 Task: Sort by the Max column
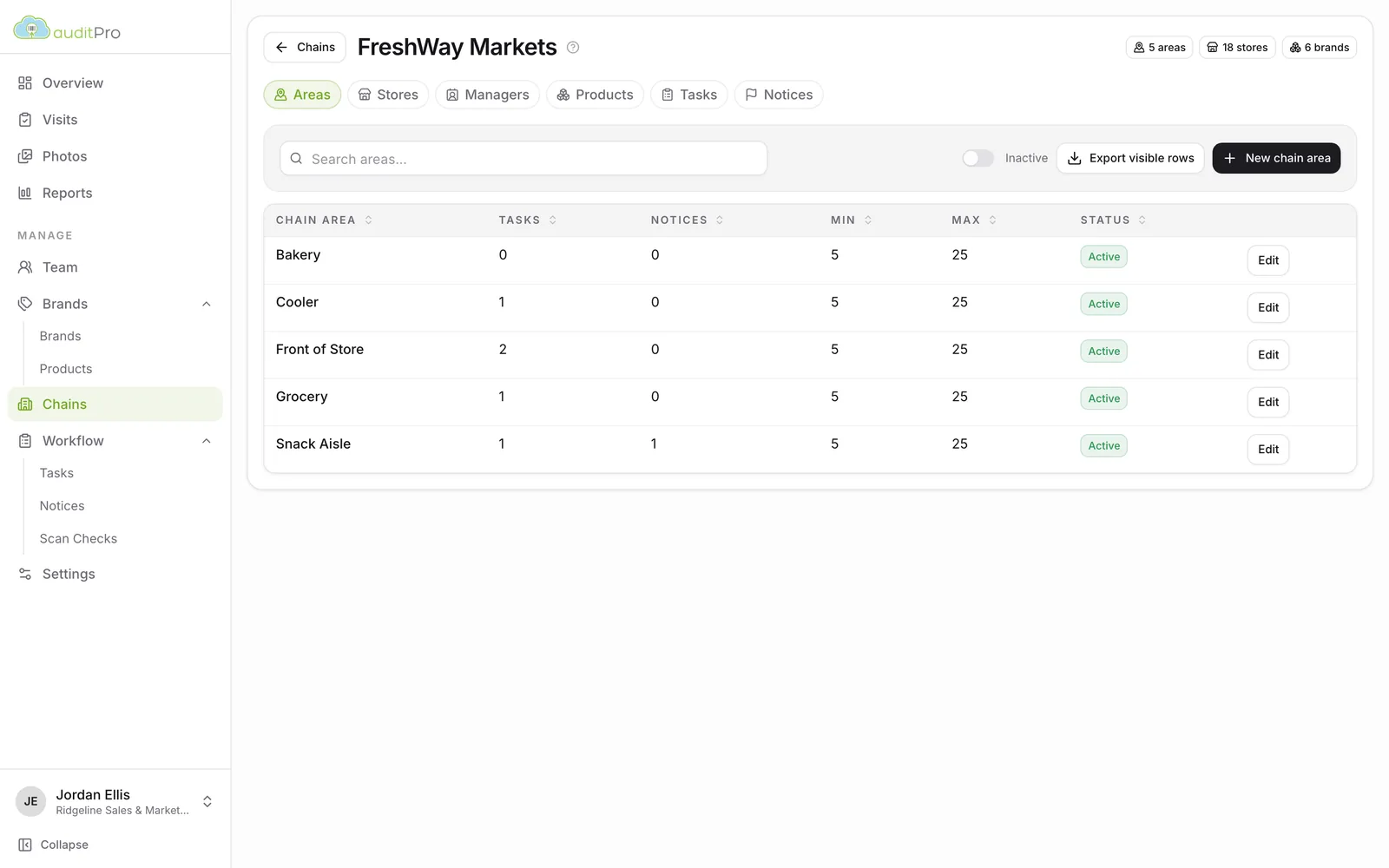tap(974, 220)
